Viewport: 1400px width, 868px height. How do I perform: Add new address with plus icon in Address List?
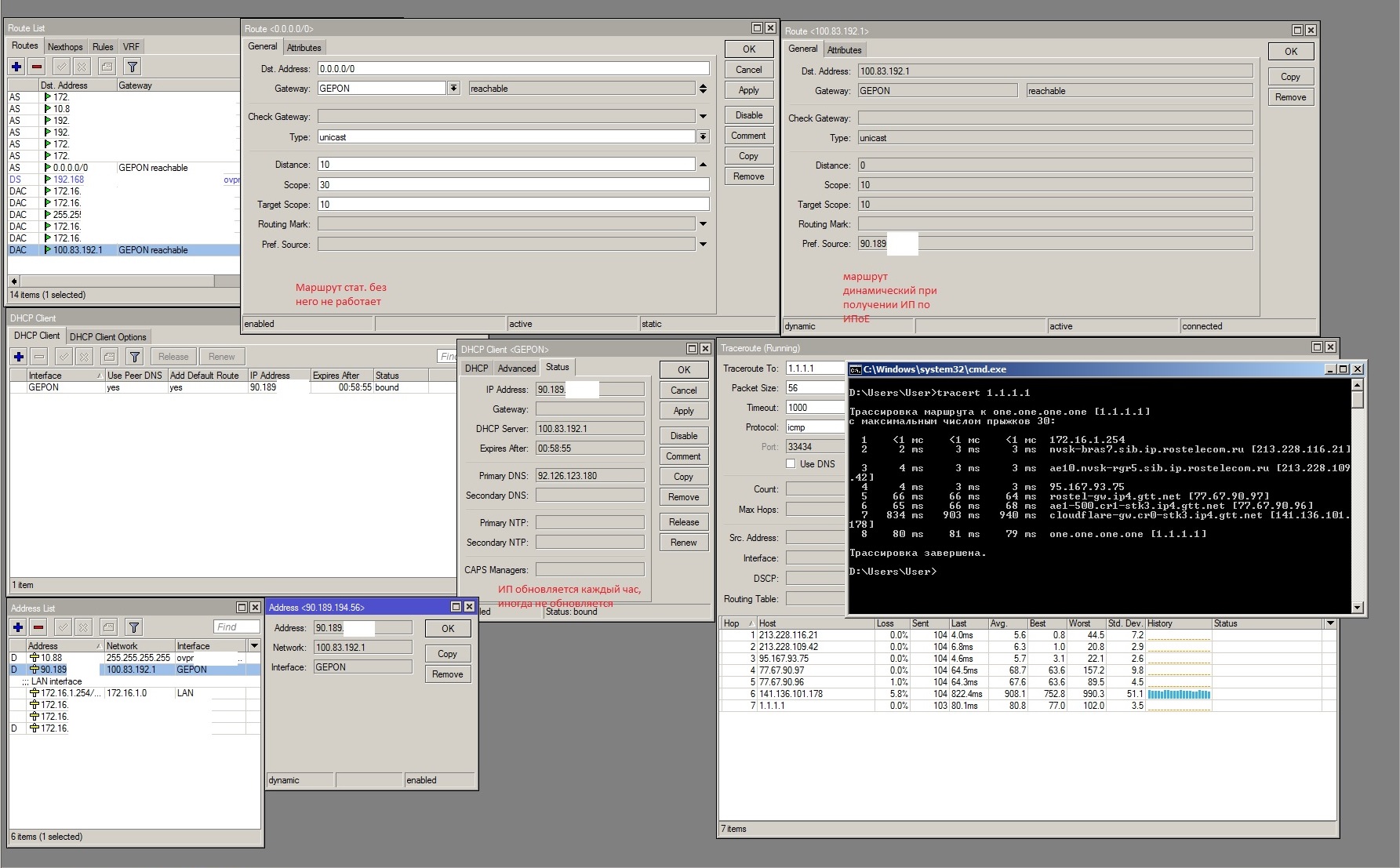click(18, 627)
